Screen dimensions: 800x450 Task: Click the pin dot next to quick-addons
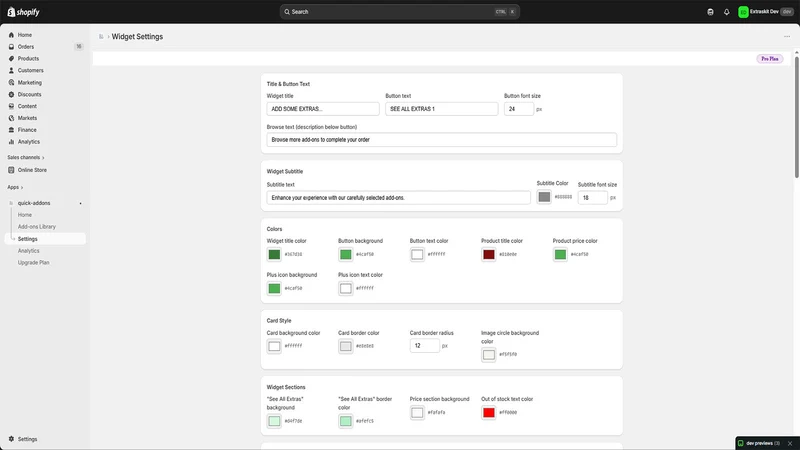(80, 204)
